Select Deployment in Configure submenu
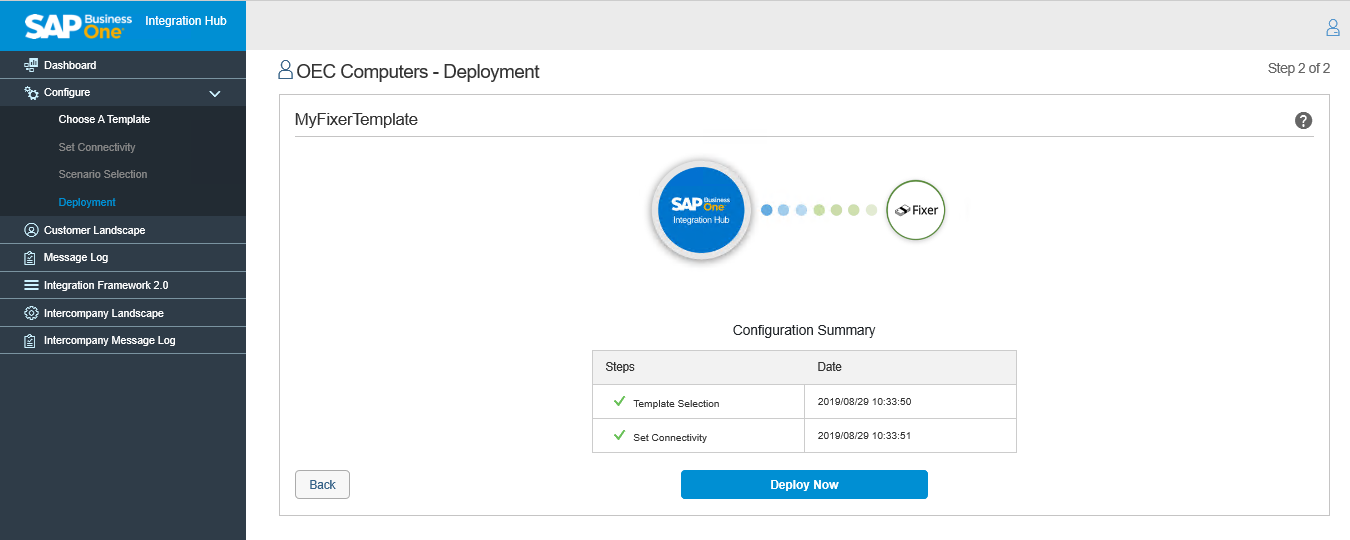The height and width of the screenshot is (540, 1350). click(x=87, y=203)
